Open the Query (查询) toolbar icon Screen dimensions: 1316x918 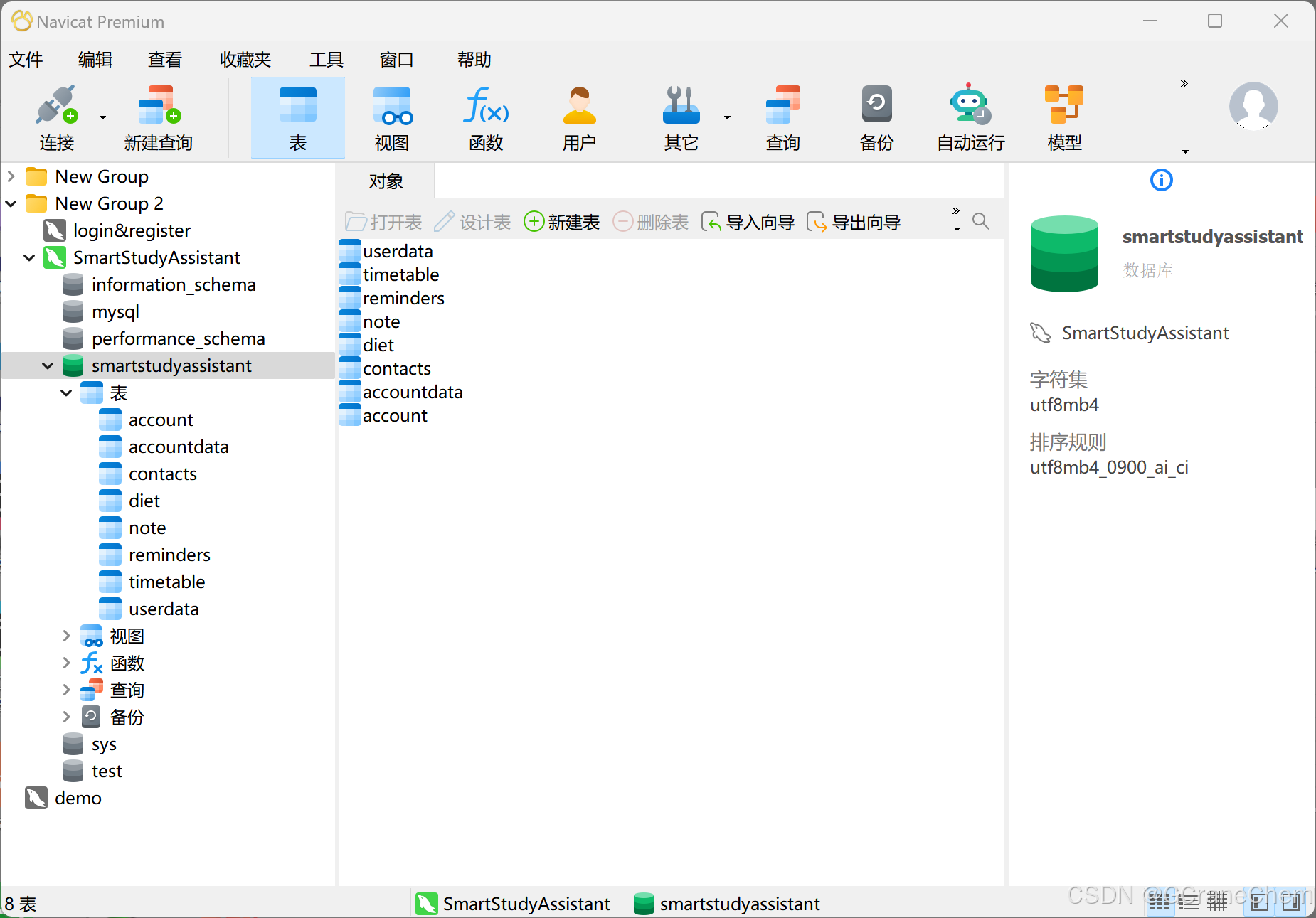[782, 118]
